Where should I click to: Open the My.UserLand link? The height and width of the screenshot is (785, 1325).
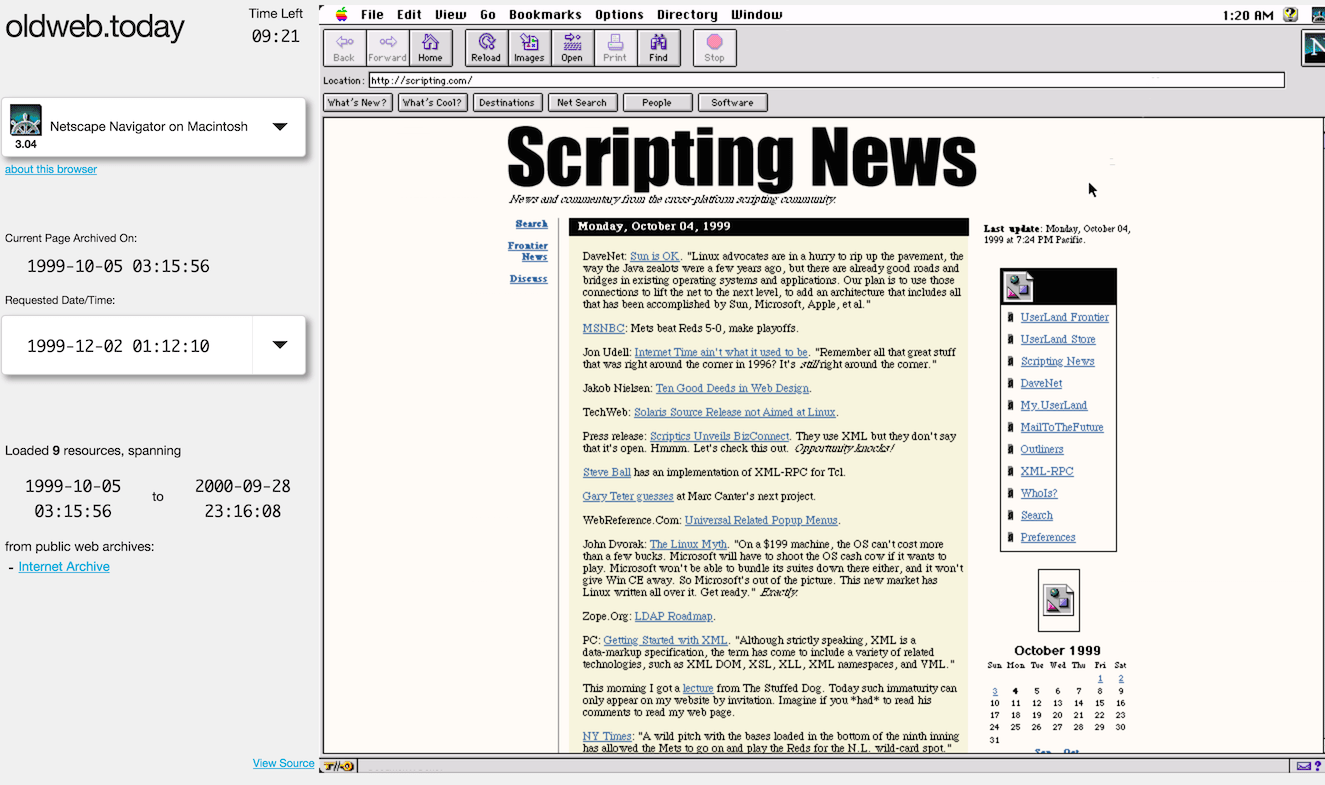(1053, 405)
